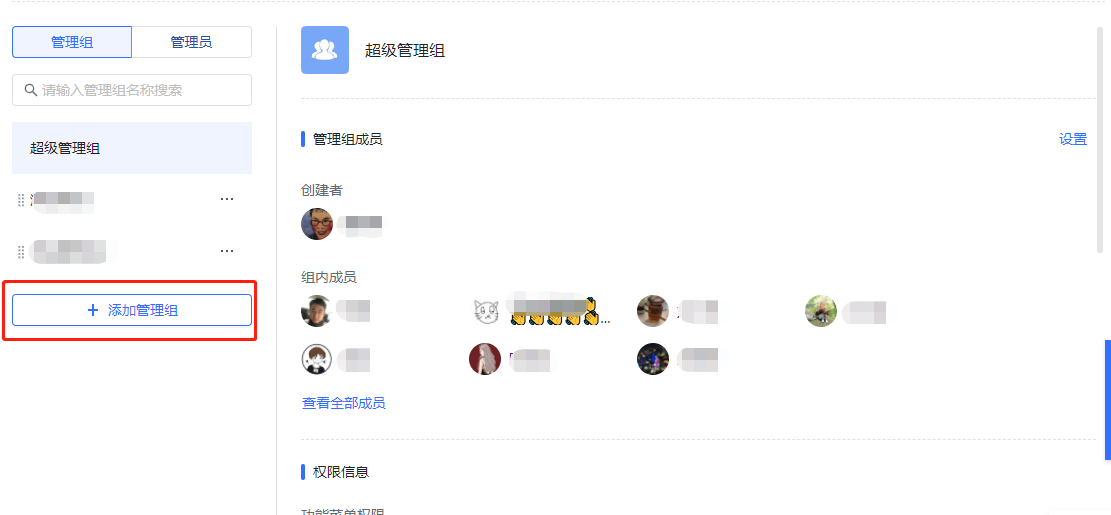Click the blue group icon beside 超级管理组

click(325, 50)
